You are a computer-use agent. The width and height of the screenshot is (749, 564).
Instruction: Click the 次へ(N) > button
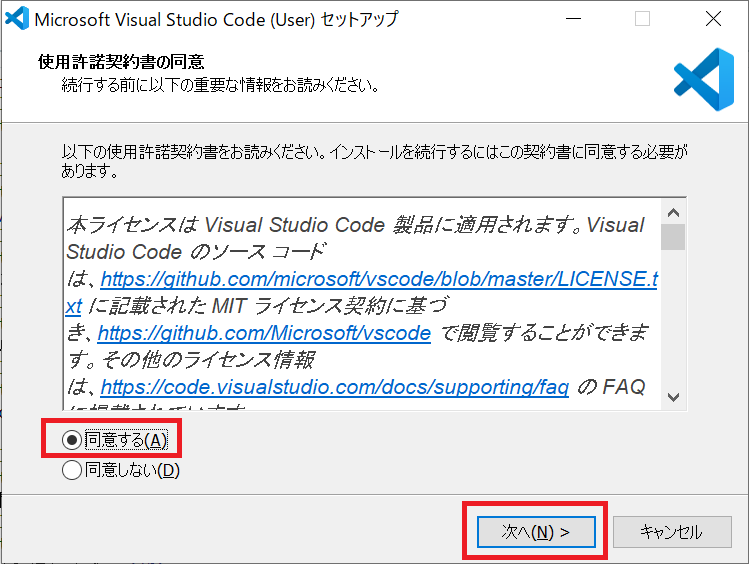click(536, 532)
